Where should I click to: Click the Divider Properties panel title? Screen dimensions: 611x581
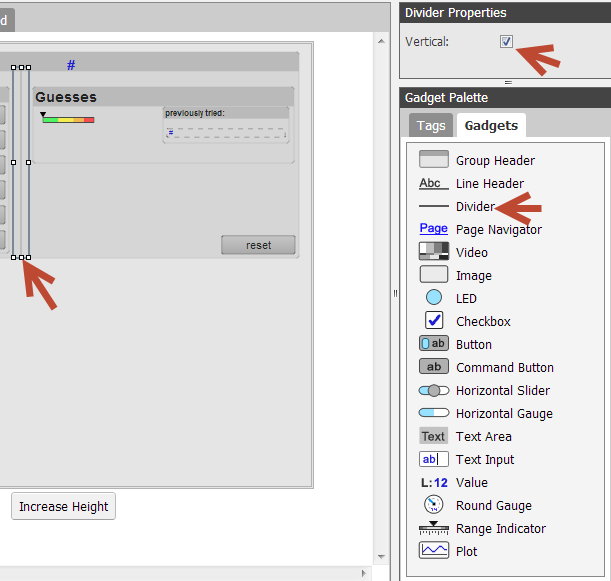[456, 12]
